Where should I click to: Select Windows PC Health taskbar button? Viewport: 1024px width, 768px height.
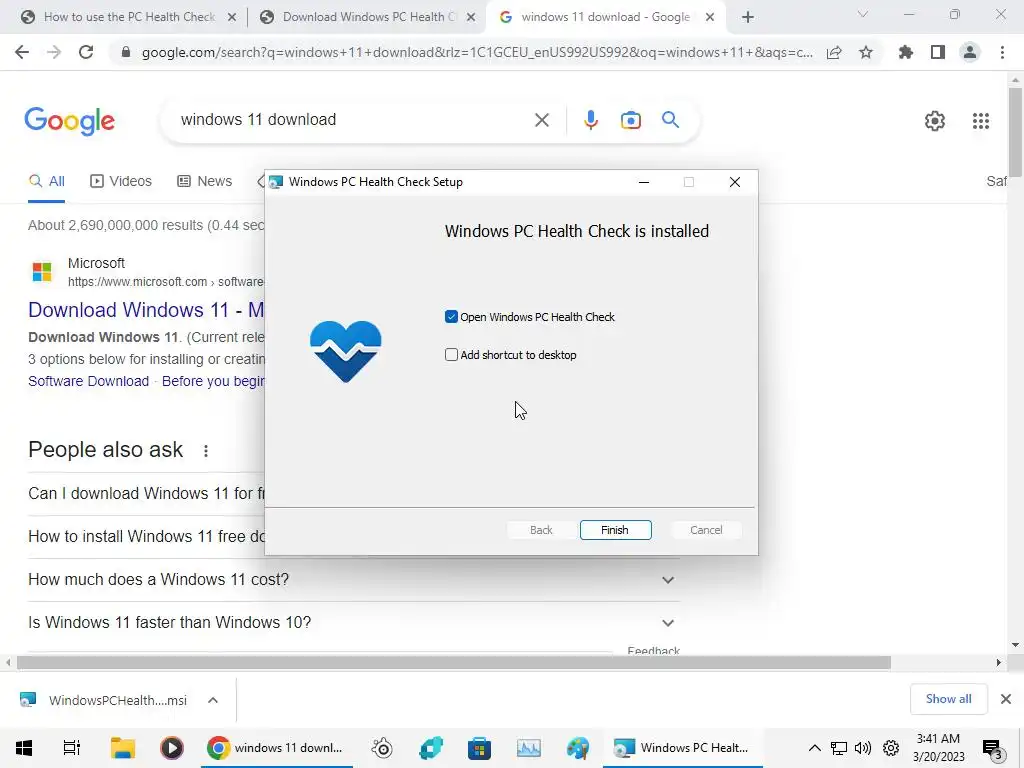[683, 748]
